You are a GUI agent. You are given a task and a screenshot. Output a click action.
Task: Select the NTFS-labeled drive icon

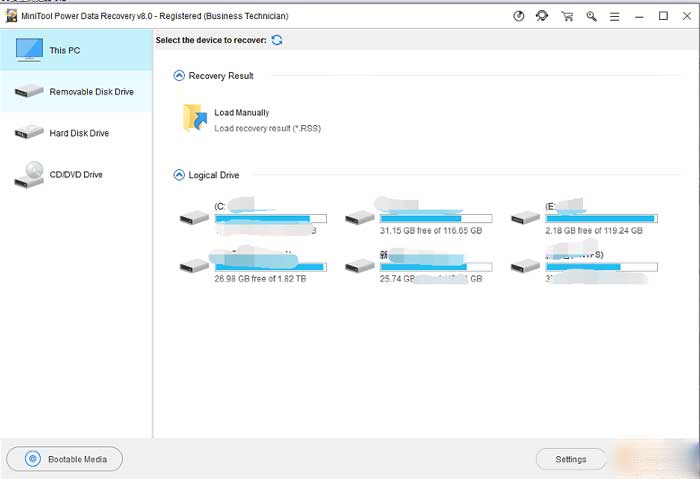coord(525,267)
